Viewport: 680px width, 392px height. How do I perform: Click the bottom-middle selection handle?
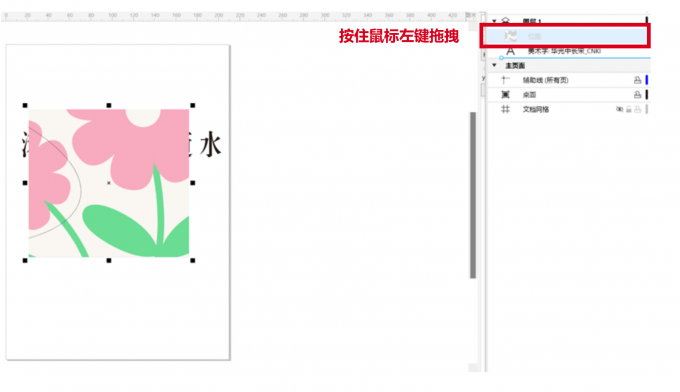(109, 260)
